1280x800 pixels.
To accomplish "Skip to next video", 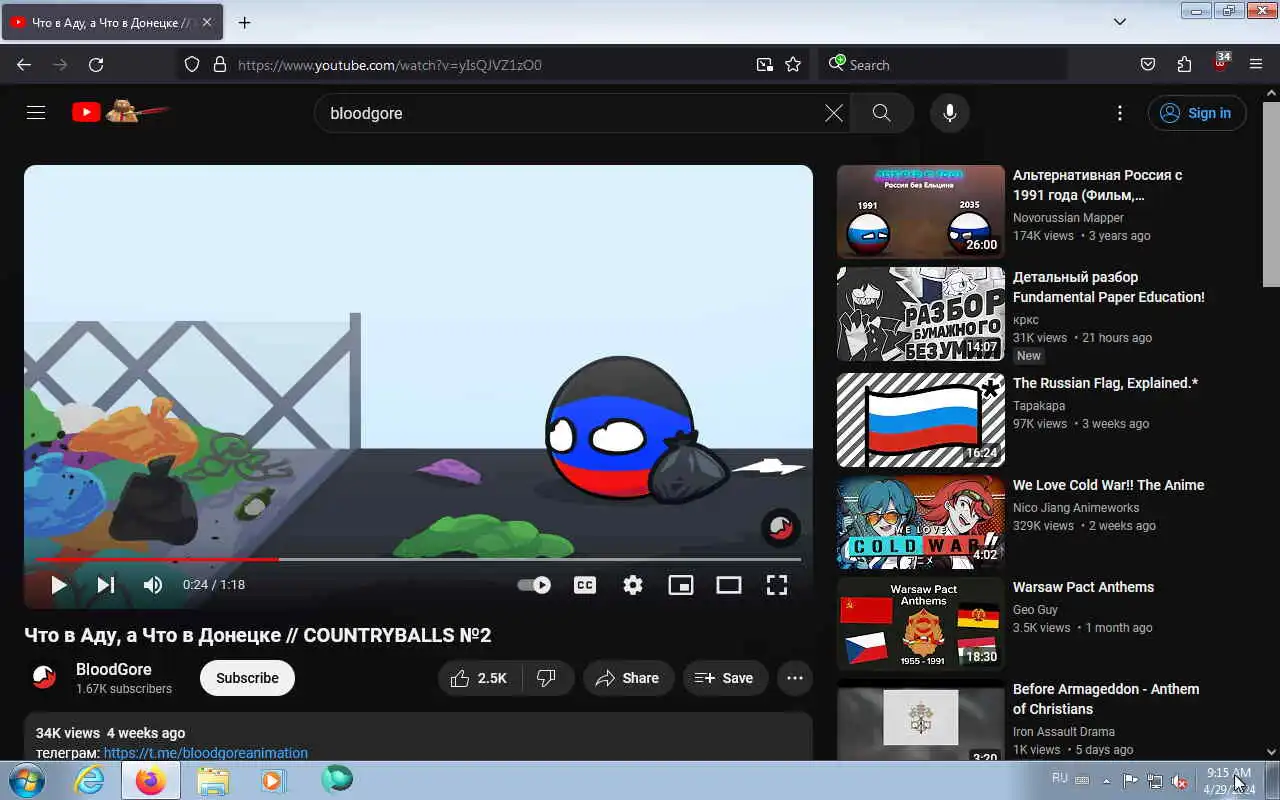I will tap(105, 585).
